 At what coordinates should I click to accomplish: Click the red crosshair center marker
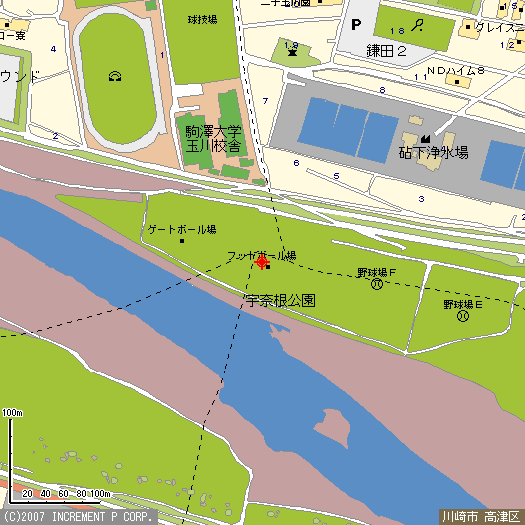[x=262, y=262]
